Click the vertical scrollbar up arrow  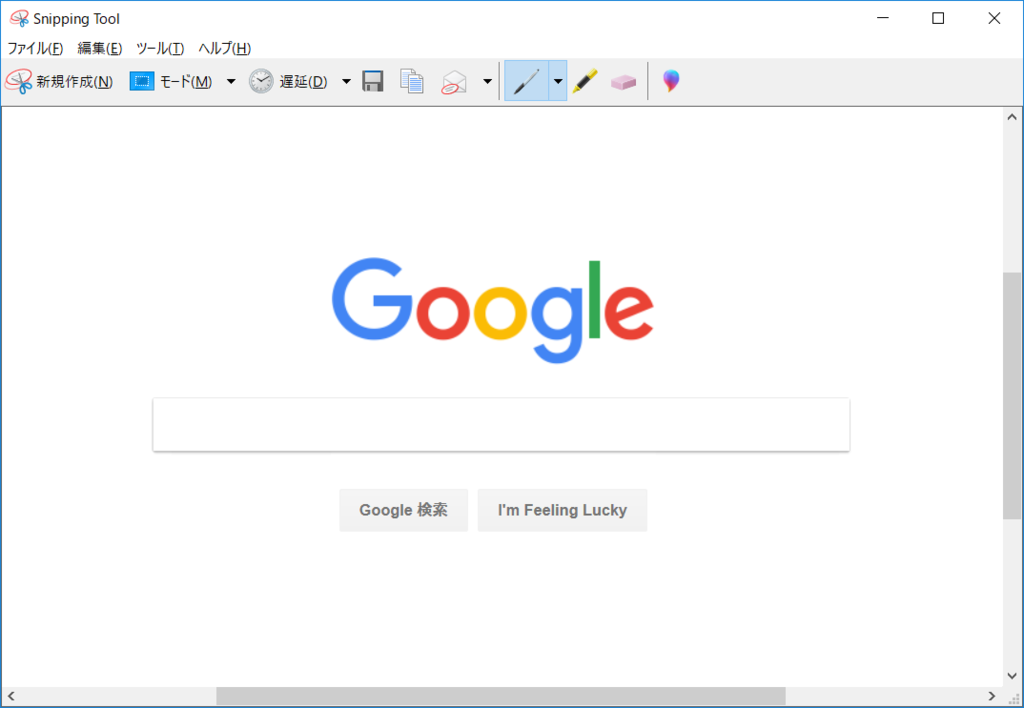tap(1012, 118)
